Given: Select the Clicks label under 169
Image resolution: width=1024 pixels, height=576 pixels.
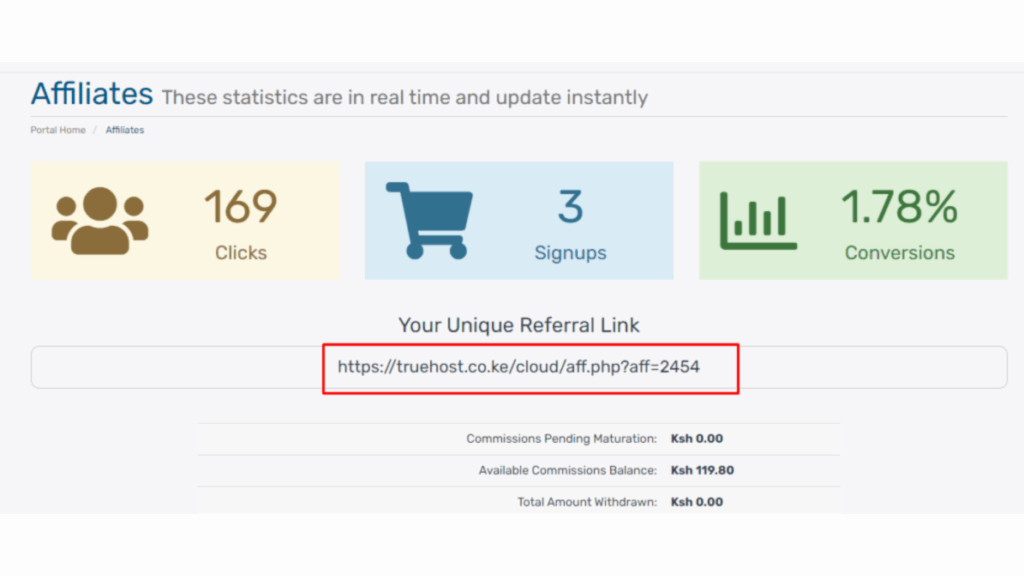Looking at the screenshot, I should (x=241, y=253).
